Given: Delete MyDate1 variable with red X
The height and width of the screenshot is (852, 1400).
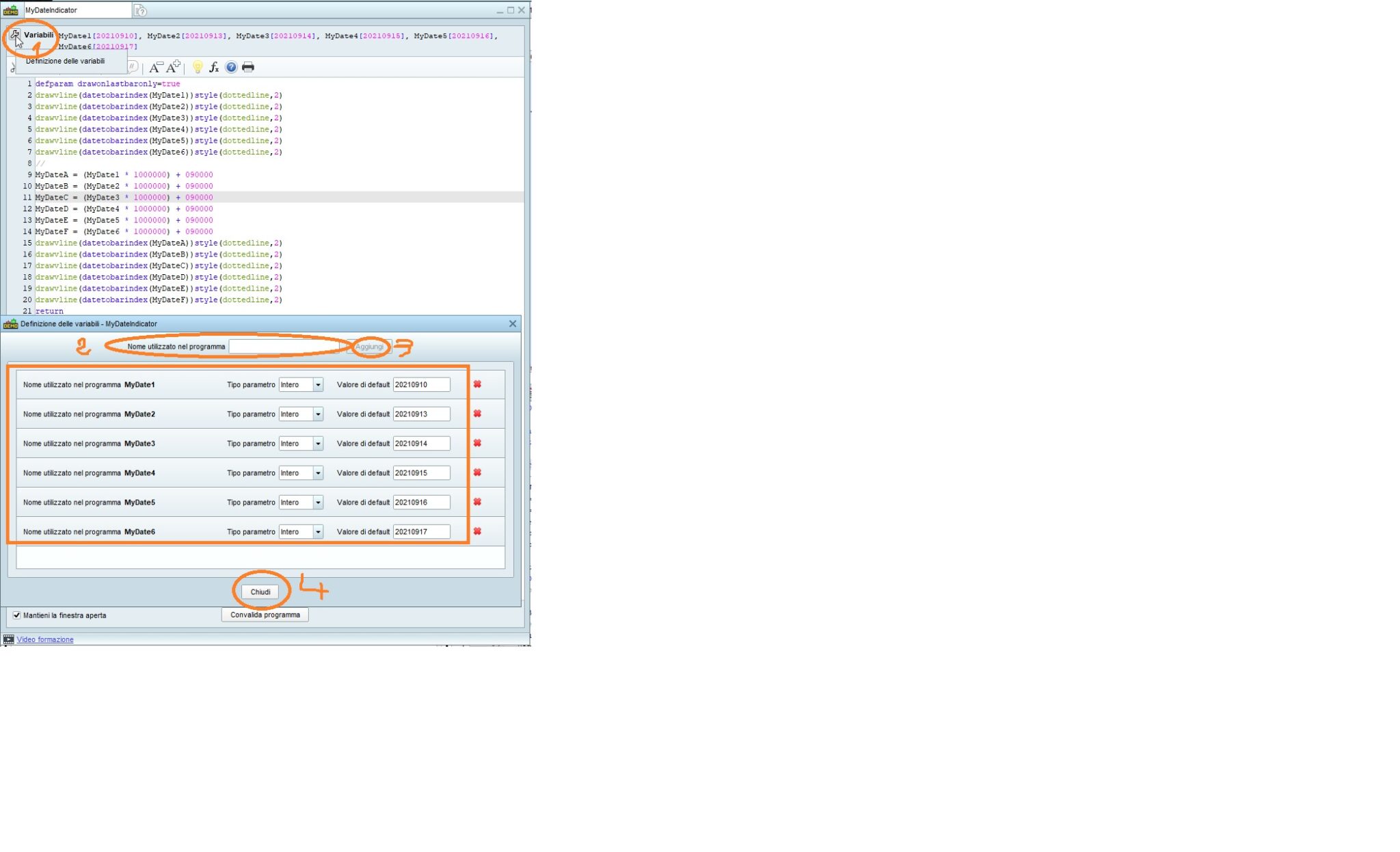Looking at the screenshot, I should (477, 384).
